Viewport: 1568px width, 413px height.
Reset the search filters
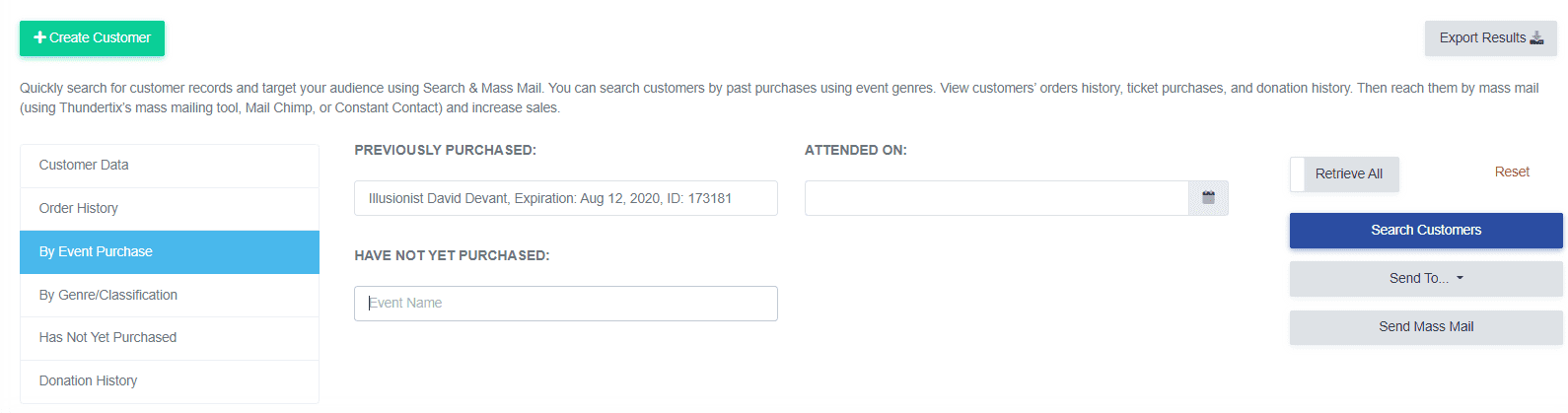pos(1512,172)
